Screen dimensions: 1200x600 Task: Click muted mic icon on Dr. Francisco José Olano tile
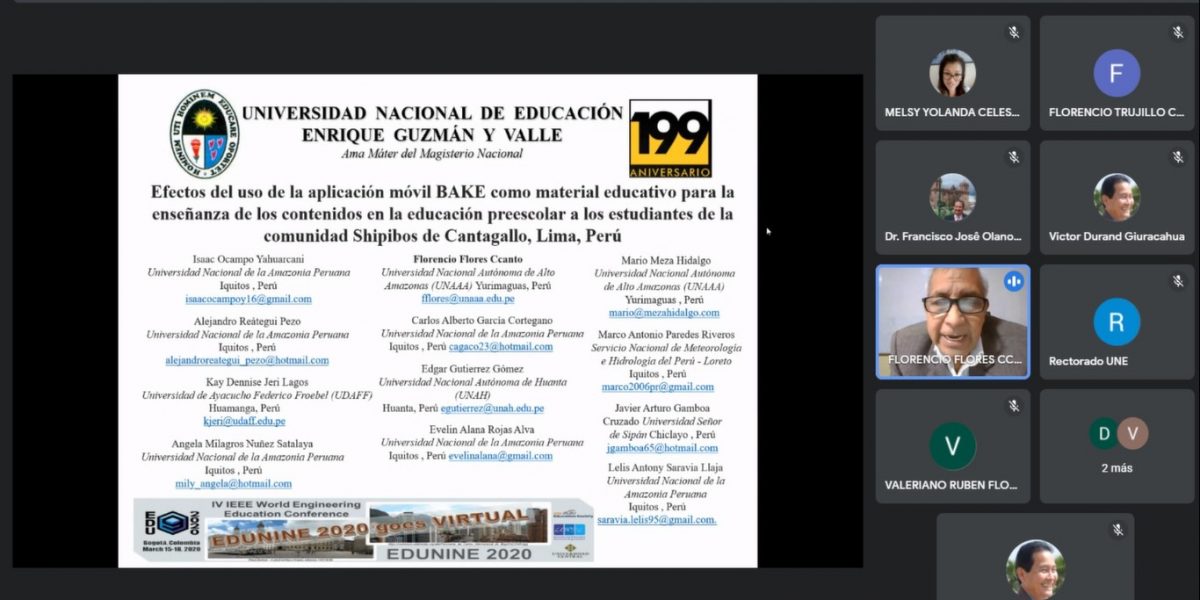coord(1013,157)
